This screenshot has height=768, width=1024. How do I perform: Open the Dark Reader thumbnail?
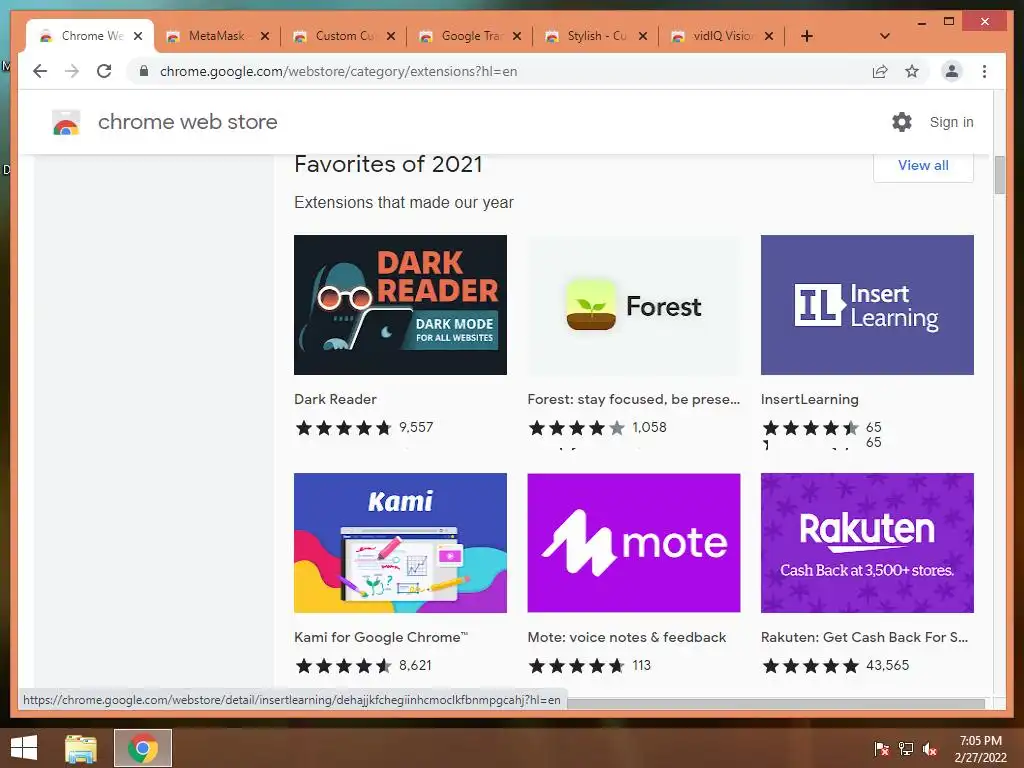pyautogui.click(x=400, y=305)
